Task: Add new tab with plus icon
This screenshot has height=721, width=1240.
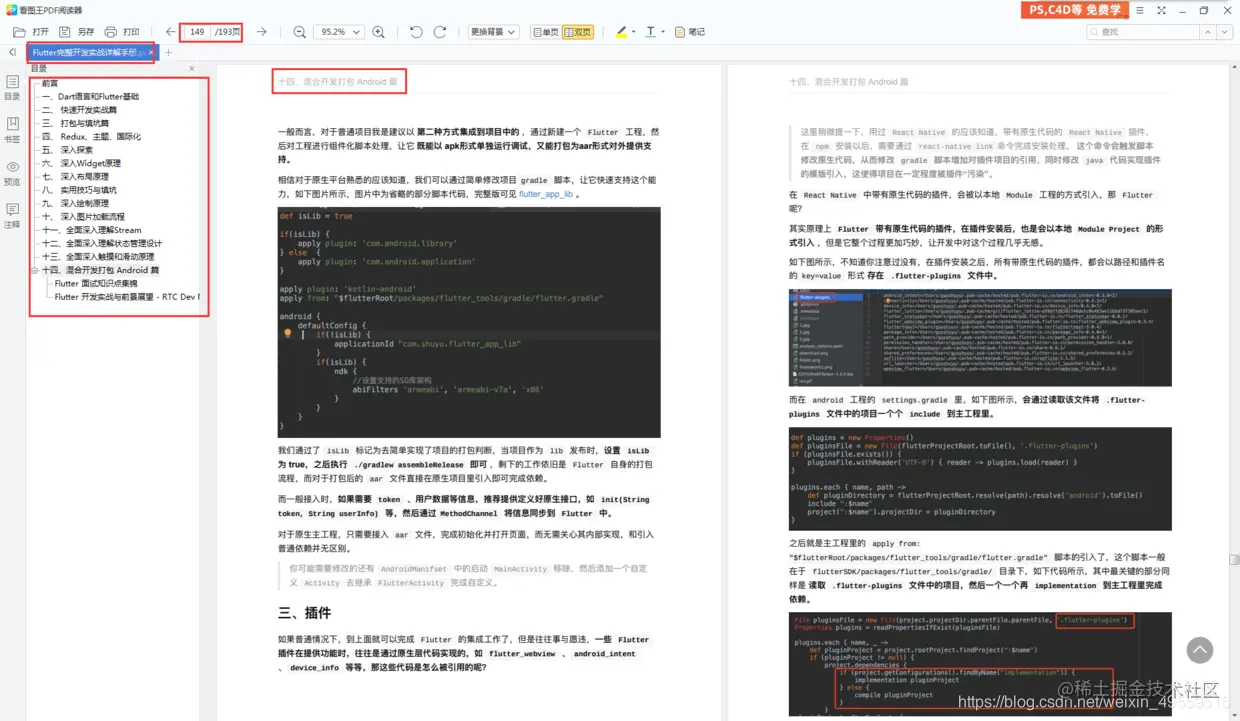Action: pyautogui.click(x=168, y=52)
